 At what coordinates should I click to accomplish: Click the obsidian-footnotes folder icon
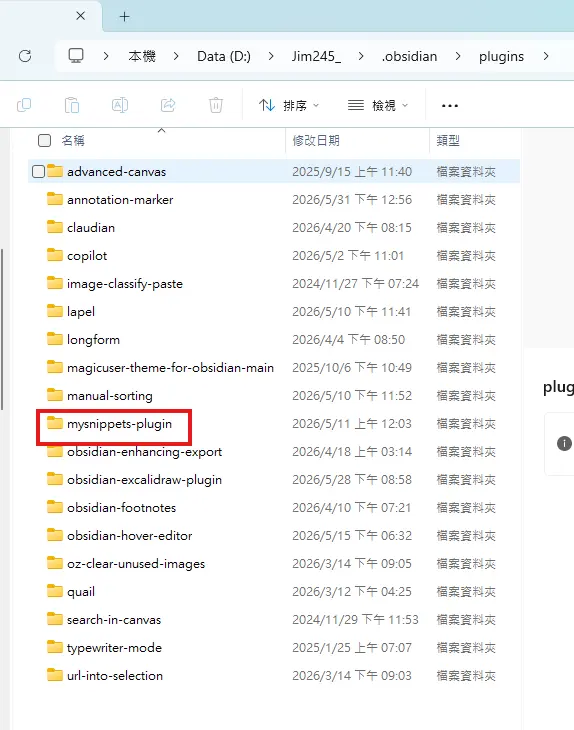coord(55,507)
